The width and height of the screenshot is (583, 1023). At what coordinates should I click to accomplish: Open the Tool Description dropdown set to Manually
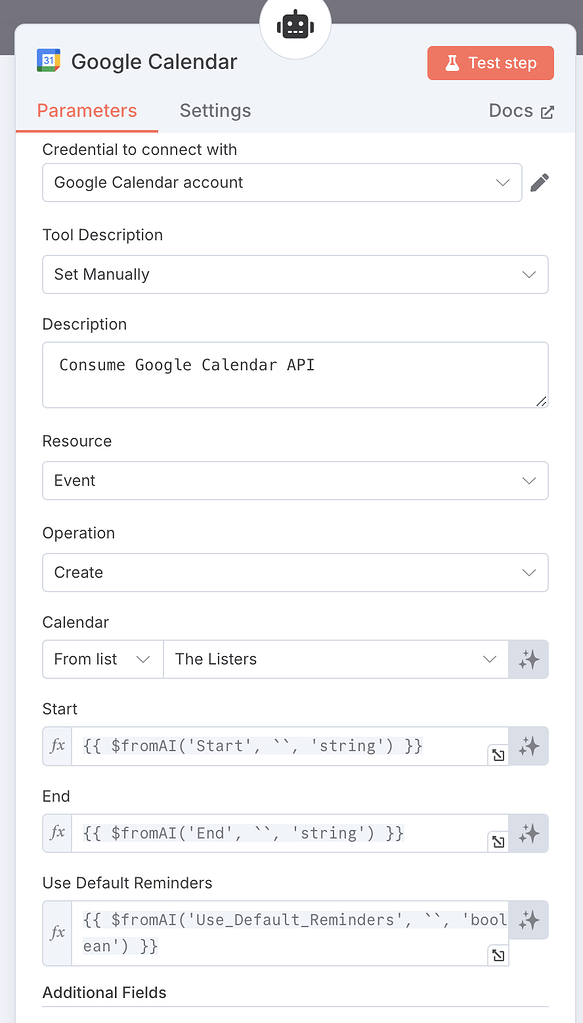click(x=295, y=274)
